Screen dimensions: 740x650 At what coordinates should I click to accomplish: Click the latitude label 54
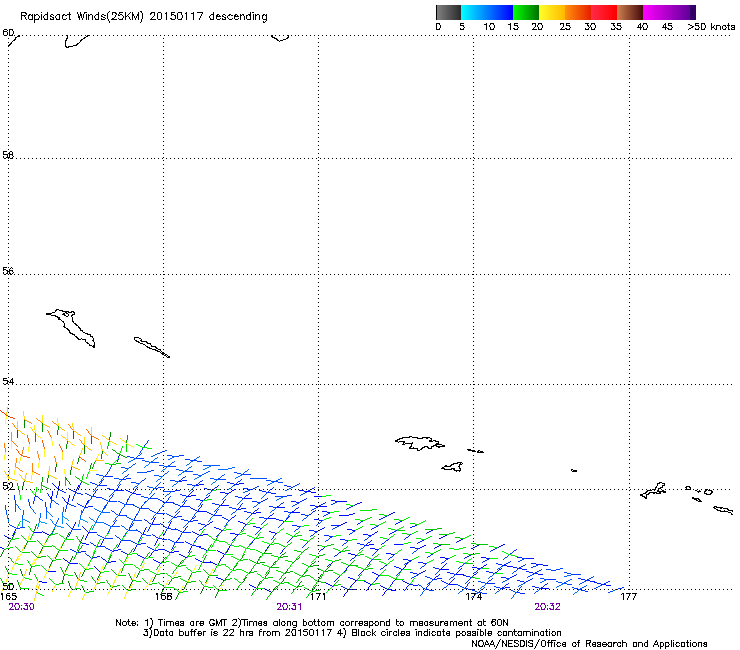point(8,381)
